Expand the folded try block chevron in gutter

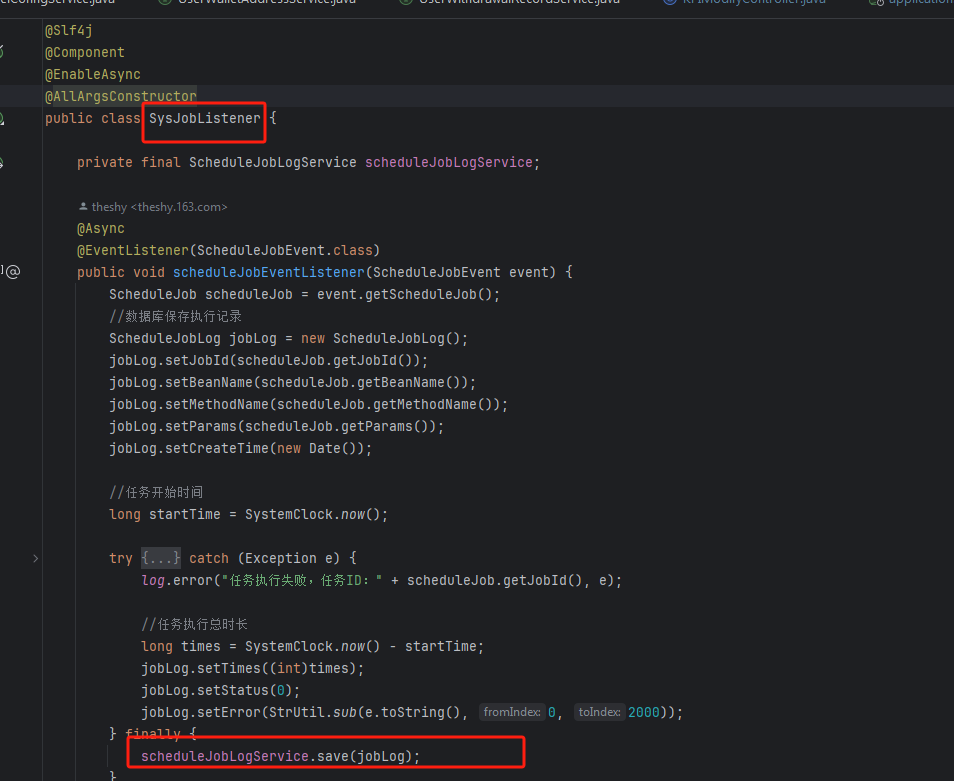click(x=35, y=558)
